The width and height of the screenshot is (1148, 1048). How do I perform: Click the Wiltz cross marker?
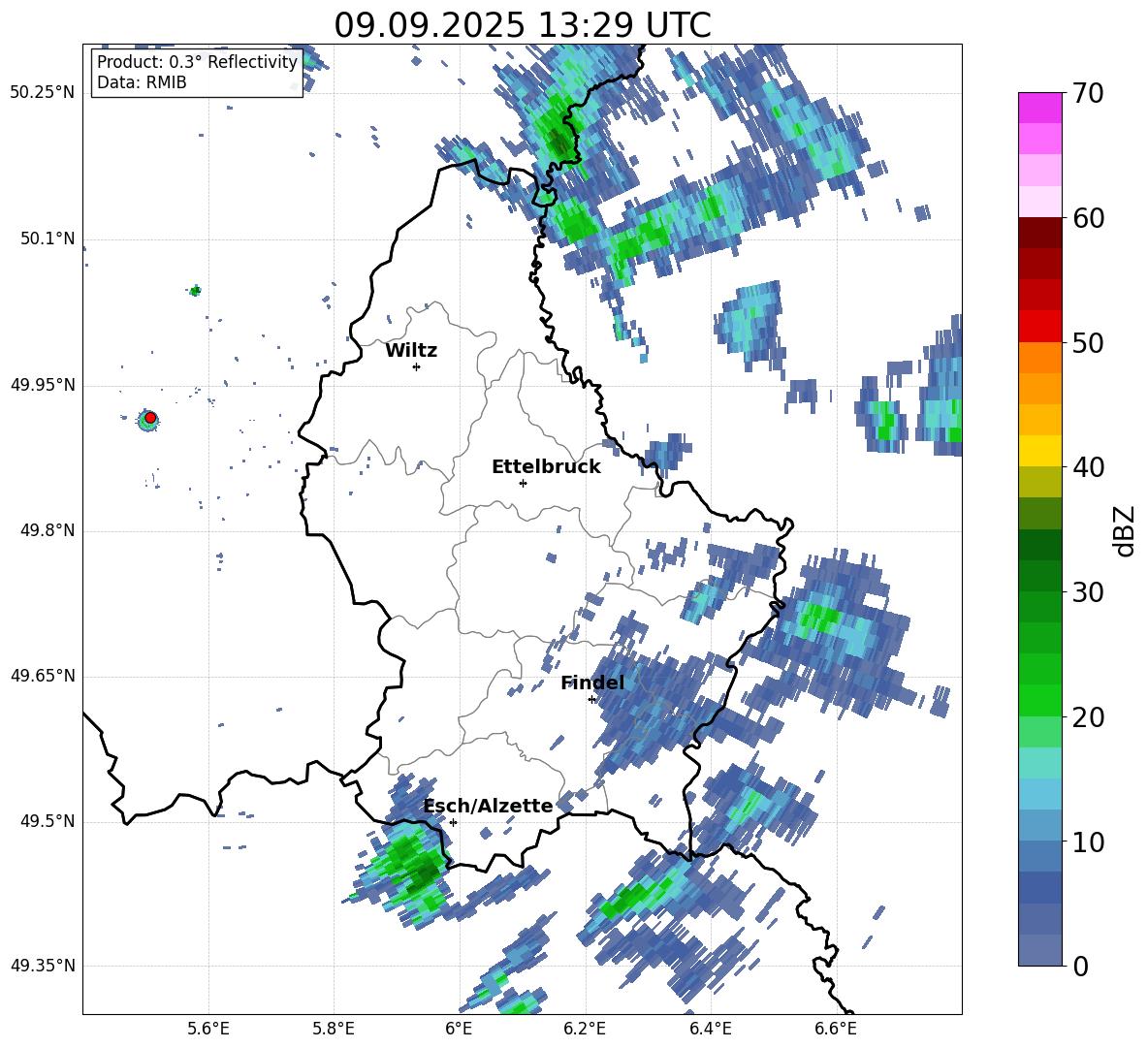(417, 366)
